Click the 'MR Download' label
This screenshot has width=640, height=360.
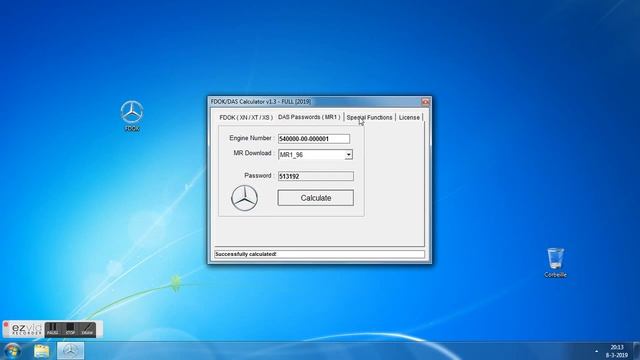pos(252,153)
